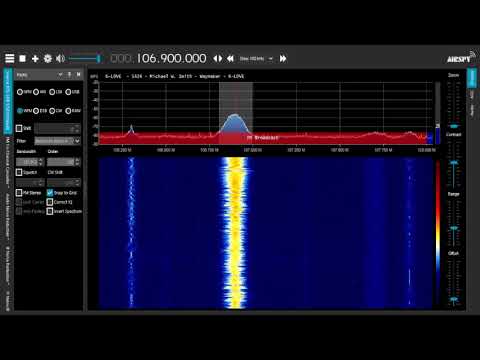Select the cyan Source tab on left edge
480x360 pixels.
click(x=8, y=101)
